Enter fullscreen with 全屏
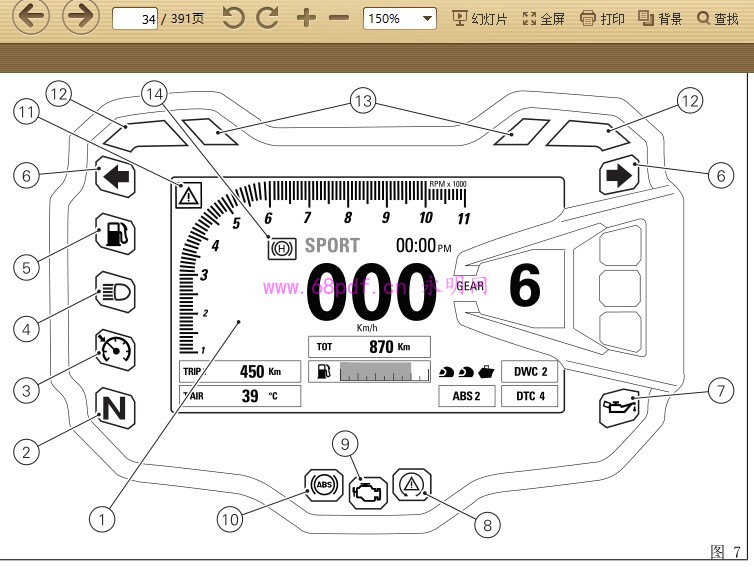This screenshot has height=567, width=754. tap(544, 18)
